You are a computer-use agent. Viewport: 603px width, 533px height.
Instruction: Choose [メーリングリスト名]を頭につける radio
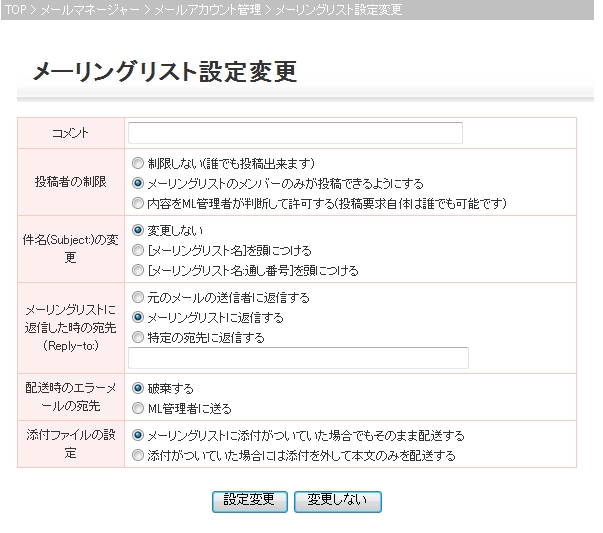pyautogui.click(x=138, y=250)
